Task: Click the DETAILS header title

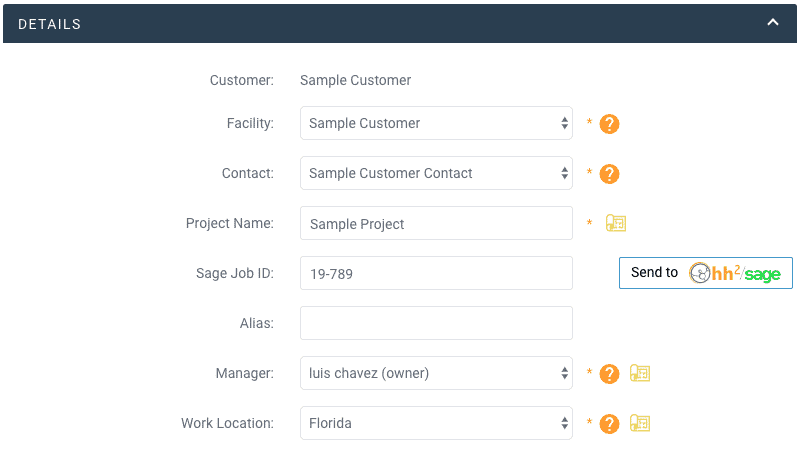Action: click(x=50, y=23)
